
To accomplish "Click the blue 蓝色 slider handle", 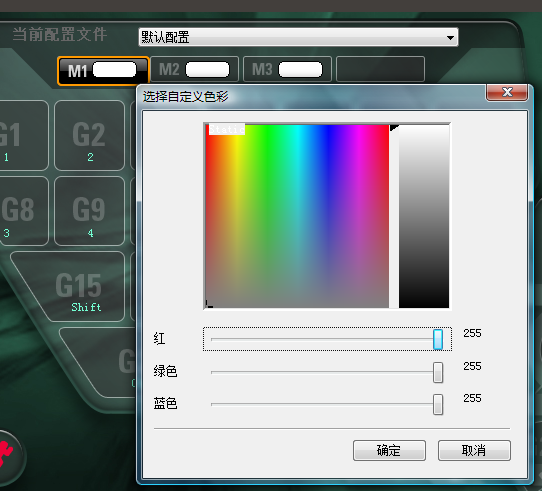I will pos(438,404).
